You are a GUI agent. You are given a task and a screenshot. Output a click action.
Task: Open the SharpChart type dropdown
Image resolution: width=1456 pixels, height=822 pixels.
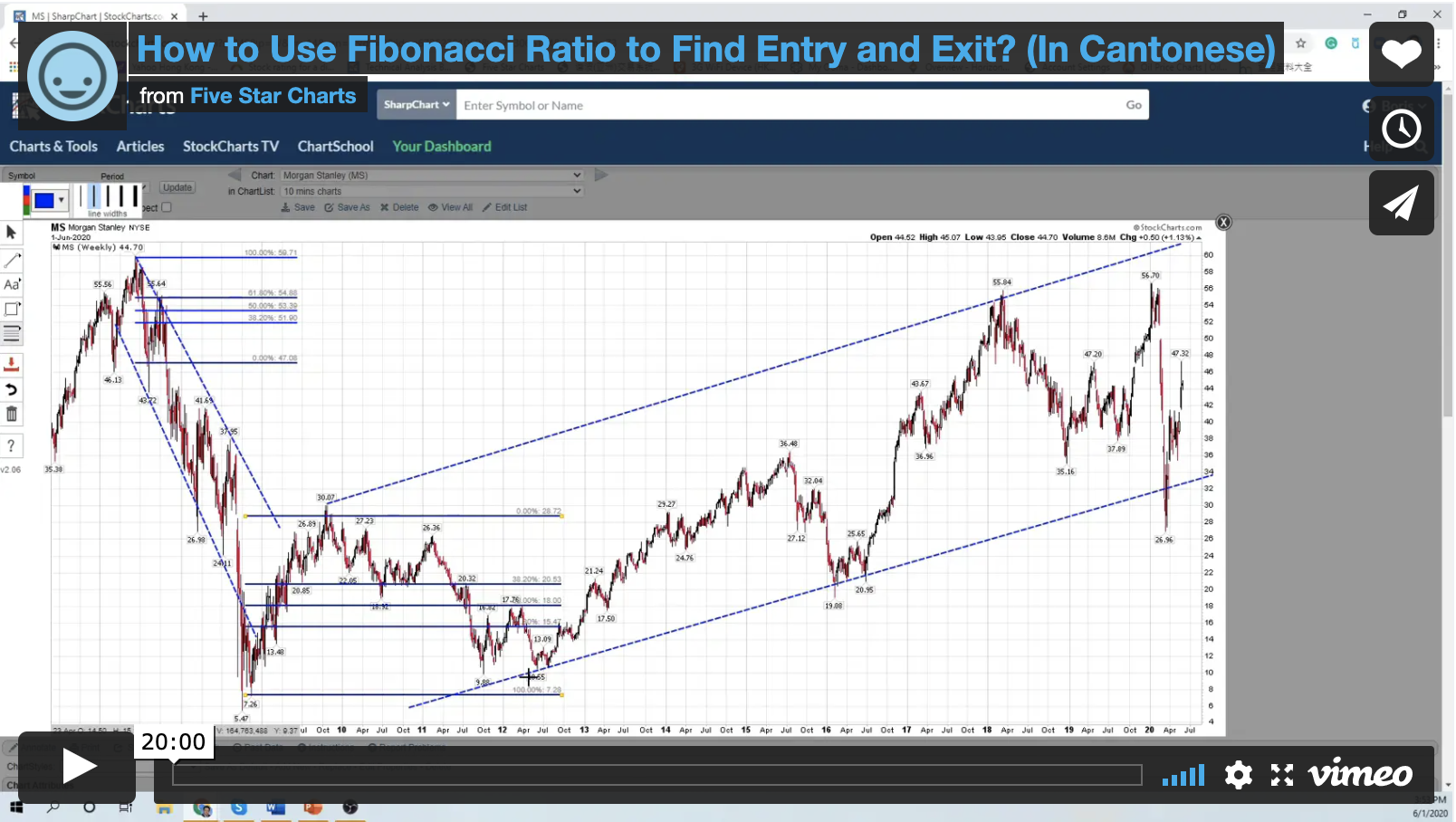pyautogui.click(x=417, y=105)
